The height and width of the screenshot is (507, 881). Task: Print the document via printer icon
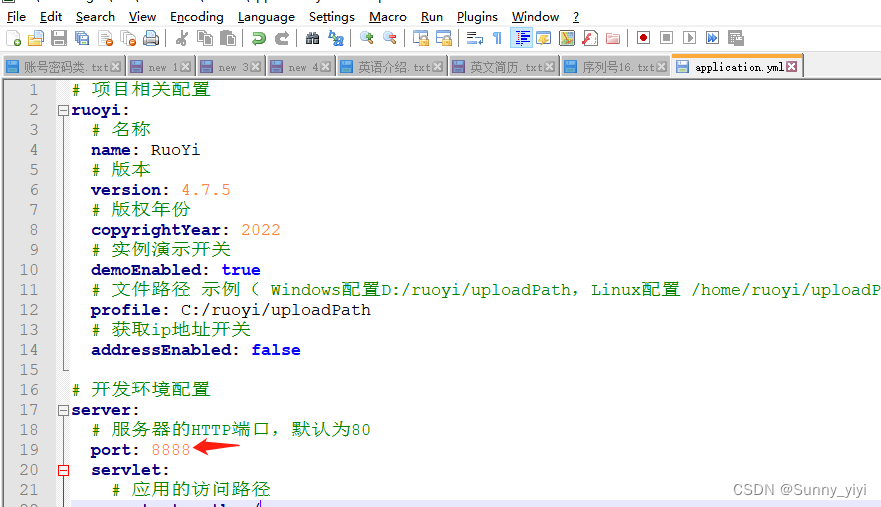(151, 38)
